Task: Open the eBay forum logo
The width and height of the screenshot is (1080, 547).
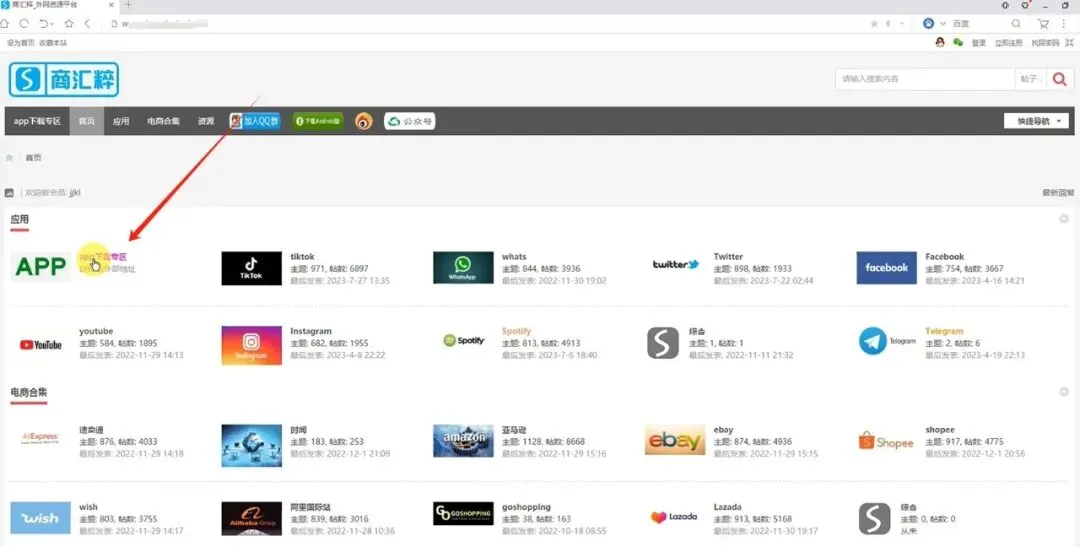Action: [675, 440]
